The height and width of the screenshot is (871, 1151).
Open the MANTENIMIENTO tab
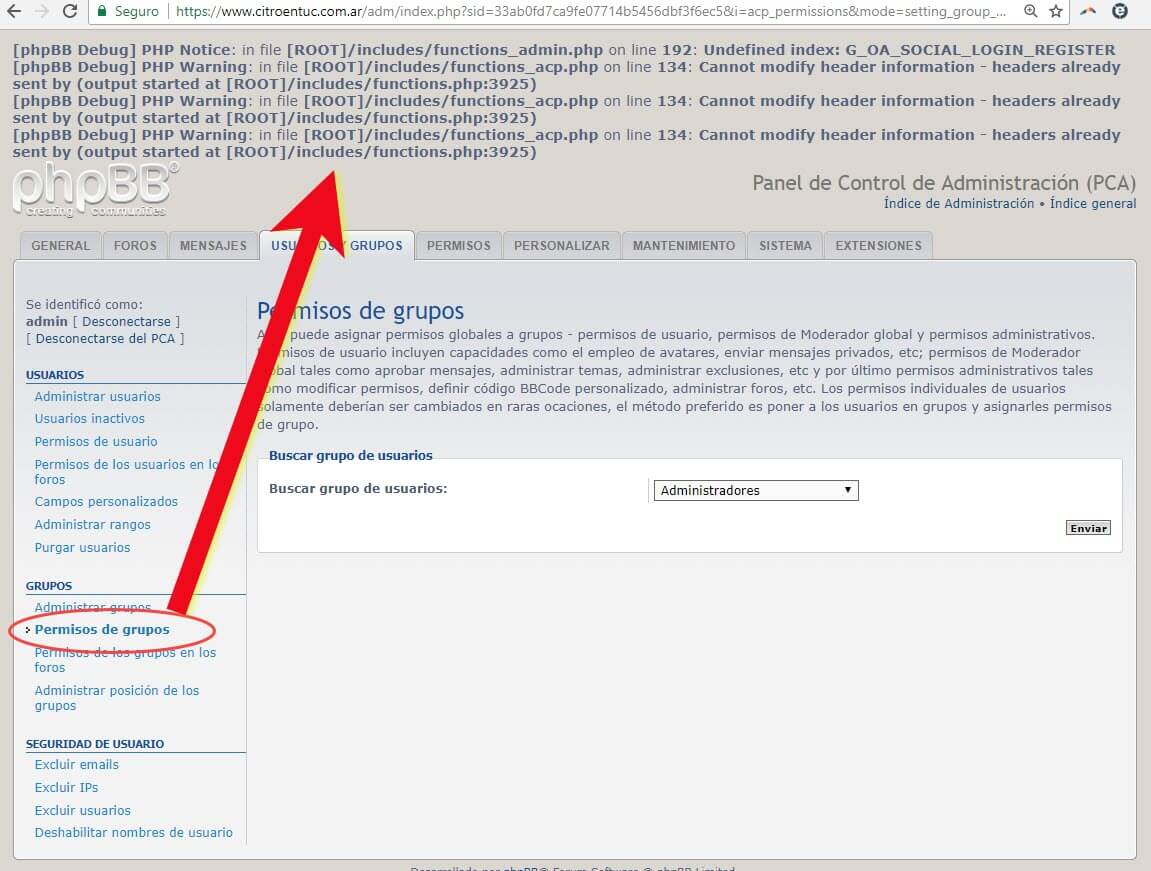(x=683, y=245)
